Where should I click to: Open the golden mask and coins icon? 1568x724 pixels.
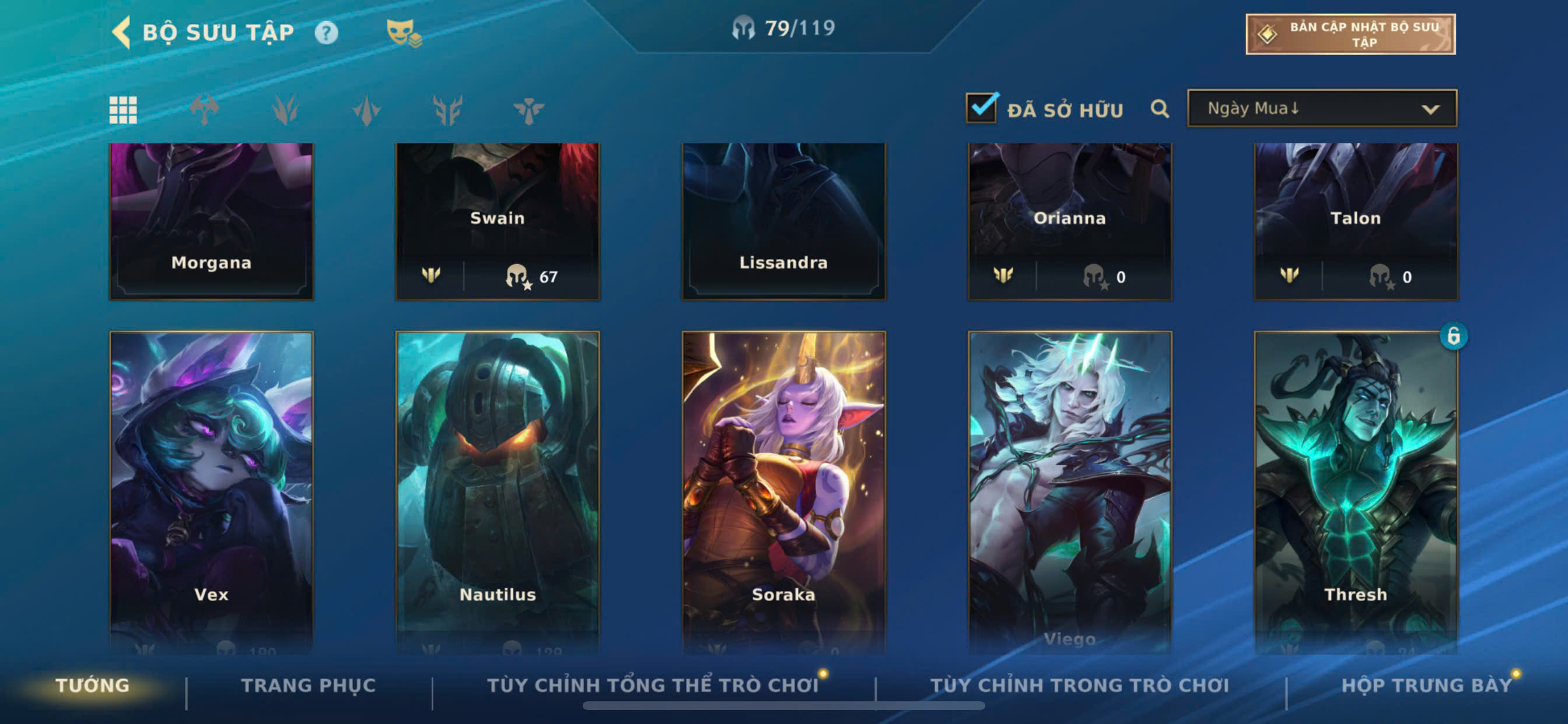tap(404, 33)
